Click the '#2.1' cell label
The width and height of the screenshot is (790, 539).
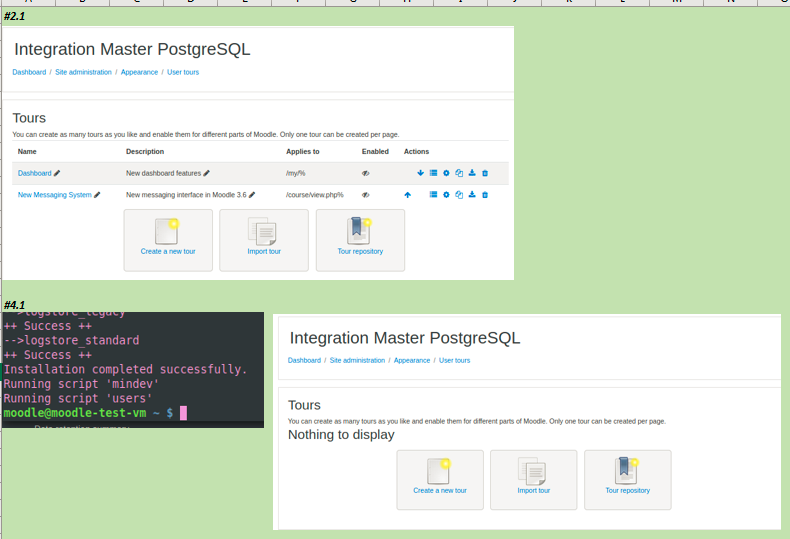tap(14, 16)
